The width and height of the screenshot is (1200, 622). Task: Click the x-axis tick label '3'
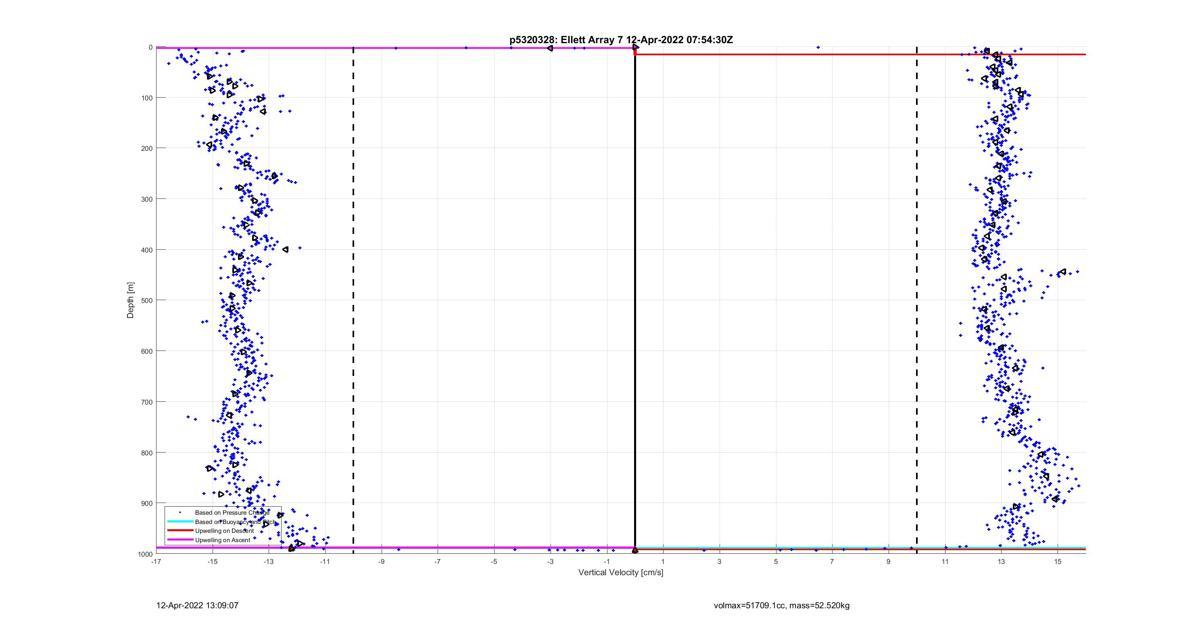[720, 562]
